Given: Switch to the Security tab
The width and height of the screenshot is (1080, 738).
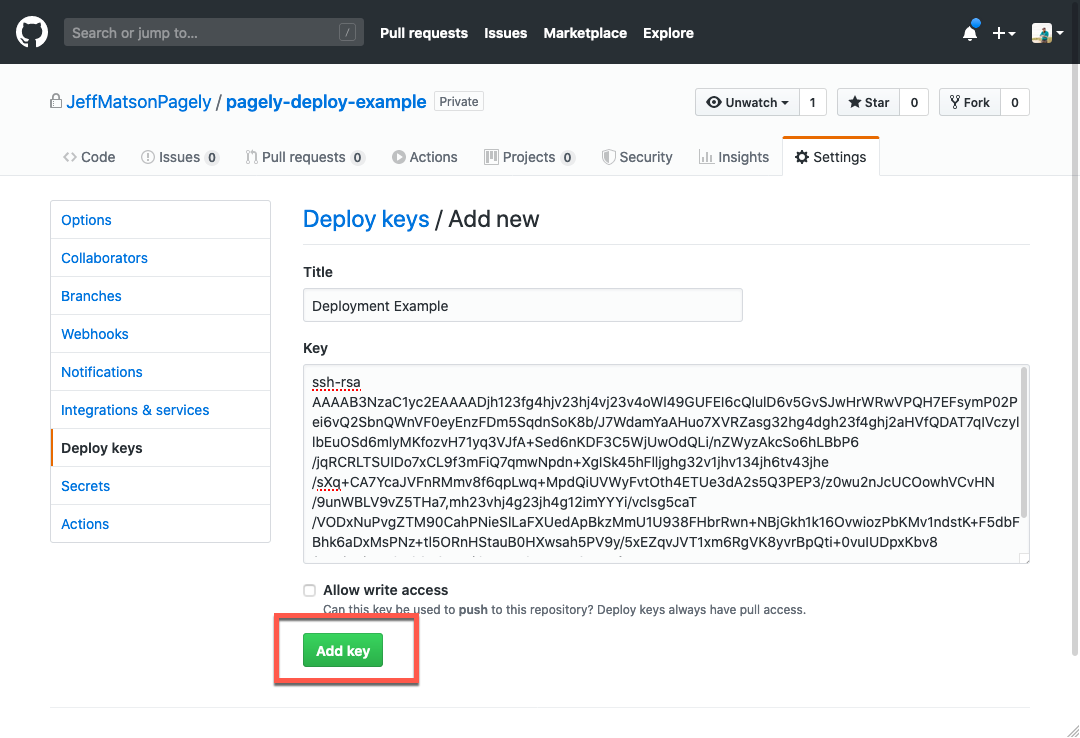Looking at the screenshot, I should (636, 157).
